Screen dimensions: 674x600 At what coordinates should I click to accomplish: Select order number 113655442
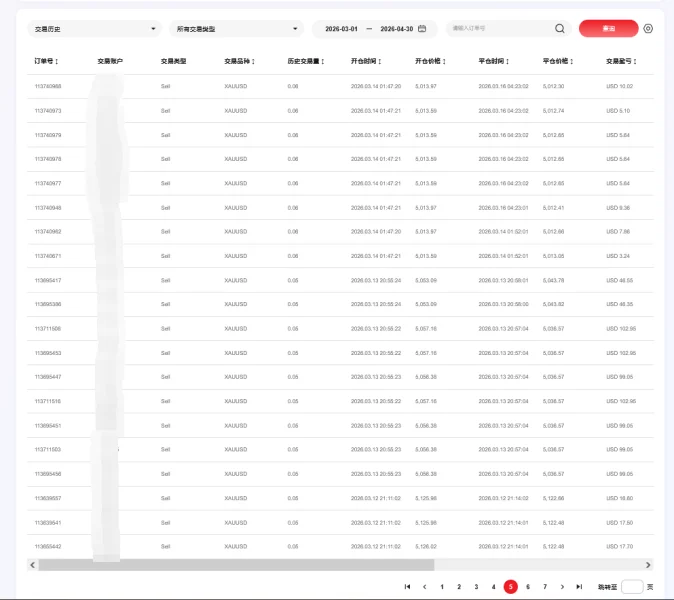click(x=48, y=547)
